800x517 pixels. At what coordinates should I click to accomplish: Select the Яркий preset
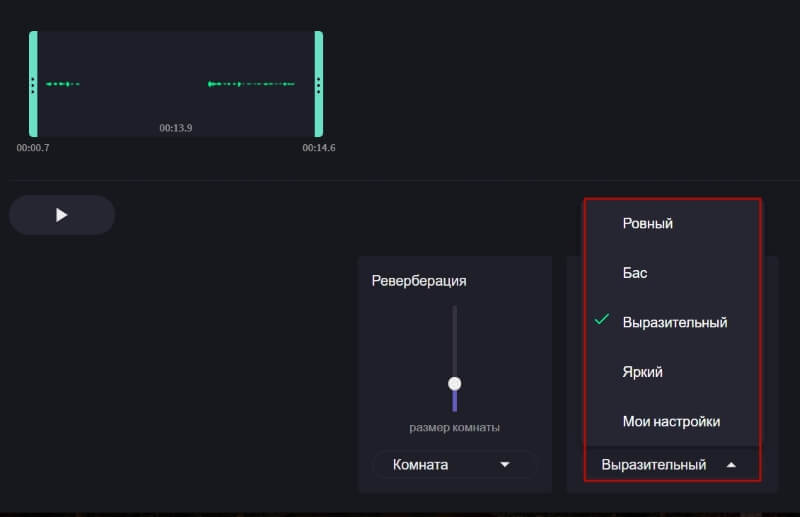coord(642,372)
